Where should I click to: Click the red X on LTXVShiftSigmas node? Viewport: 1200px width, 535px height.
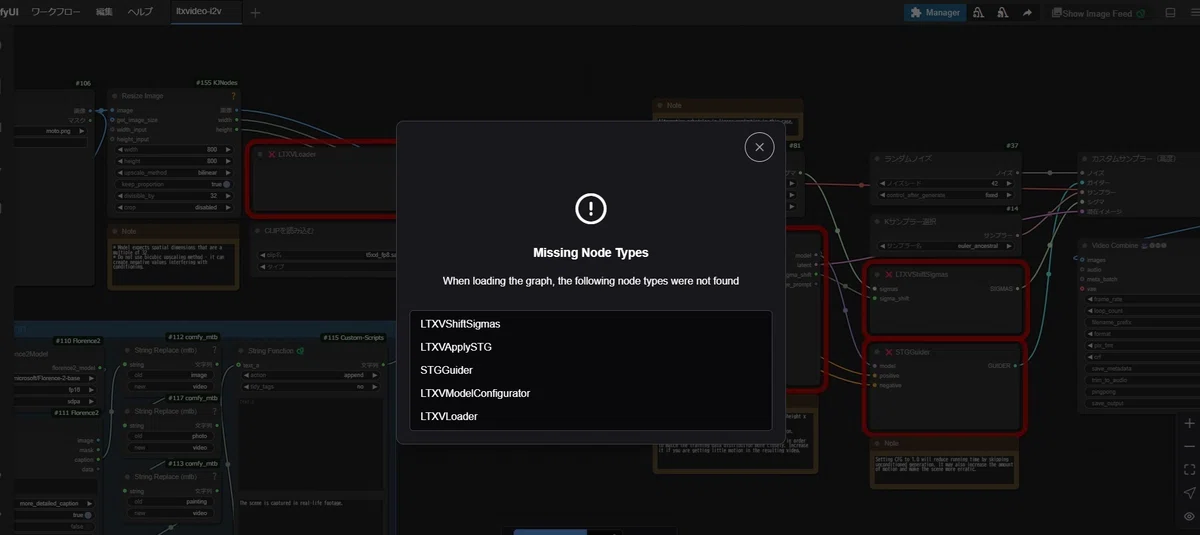889,273
